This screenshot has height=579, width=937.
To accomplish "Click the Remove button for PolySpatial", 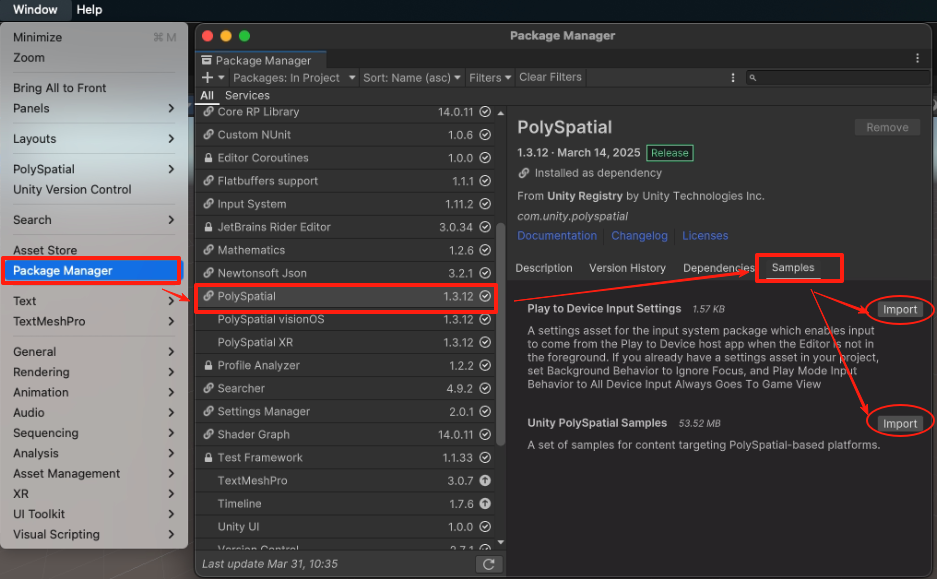I will (x=887, y=127).
